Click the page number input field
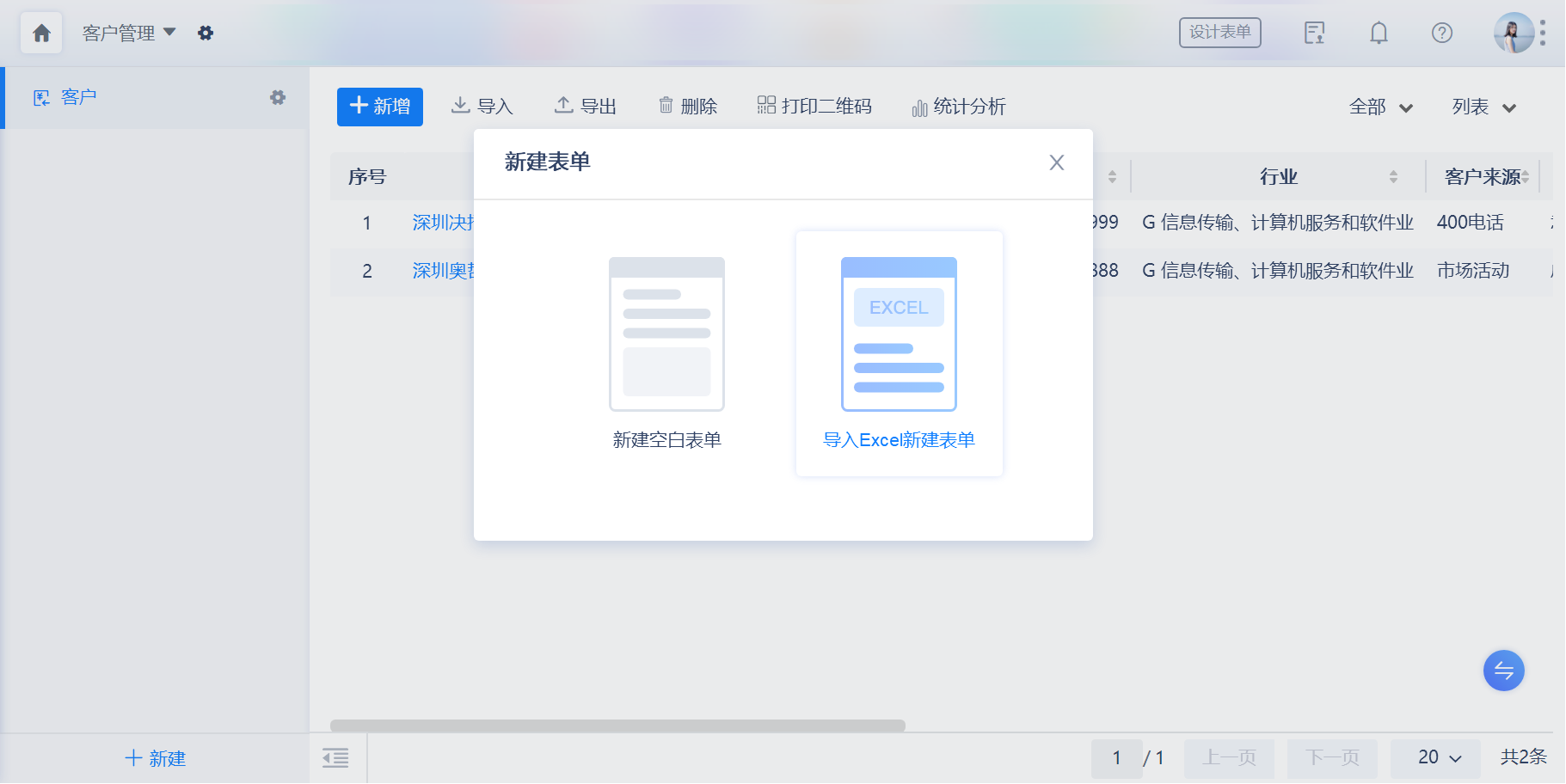1566x784 pixels. tap(1116, 758)
